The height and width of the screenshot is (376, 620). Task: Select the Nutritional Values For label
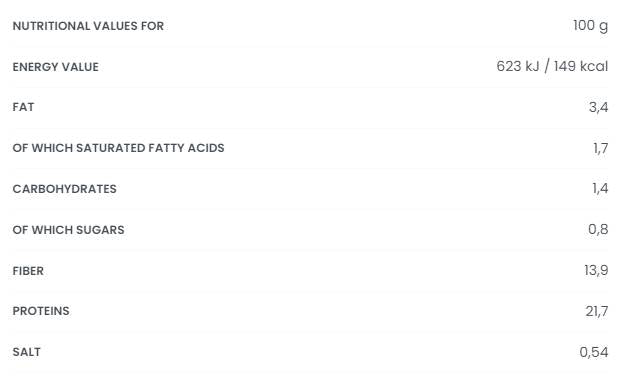[88, 26]
